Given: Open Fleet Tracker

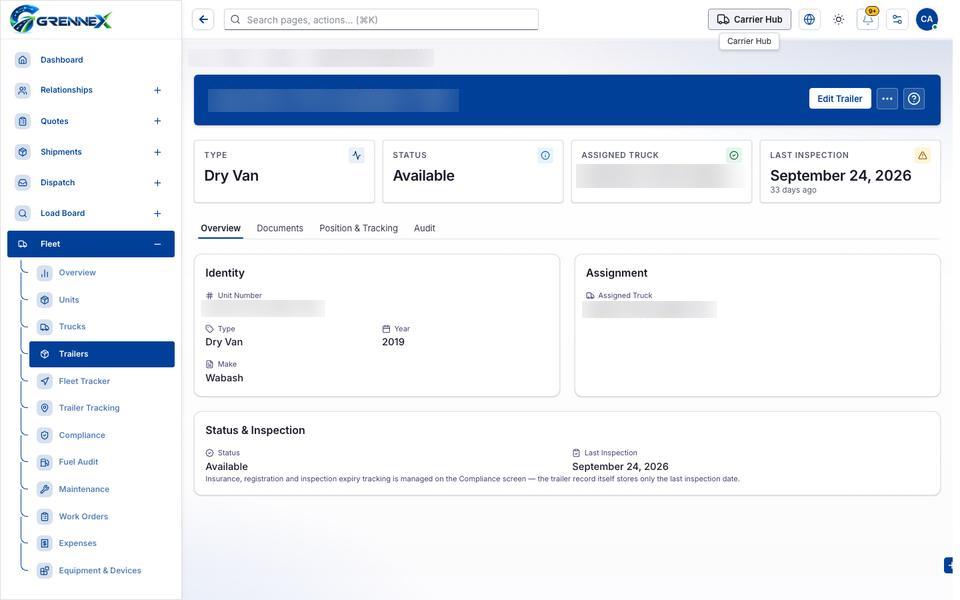Looking at the screenshot, I should tap(102, 381).
